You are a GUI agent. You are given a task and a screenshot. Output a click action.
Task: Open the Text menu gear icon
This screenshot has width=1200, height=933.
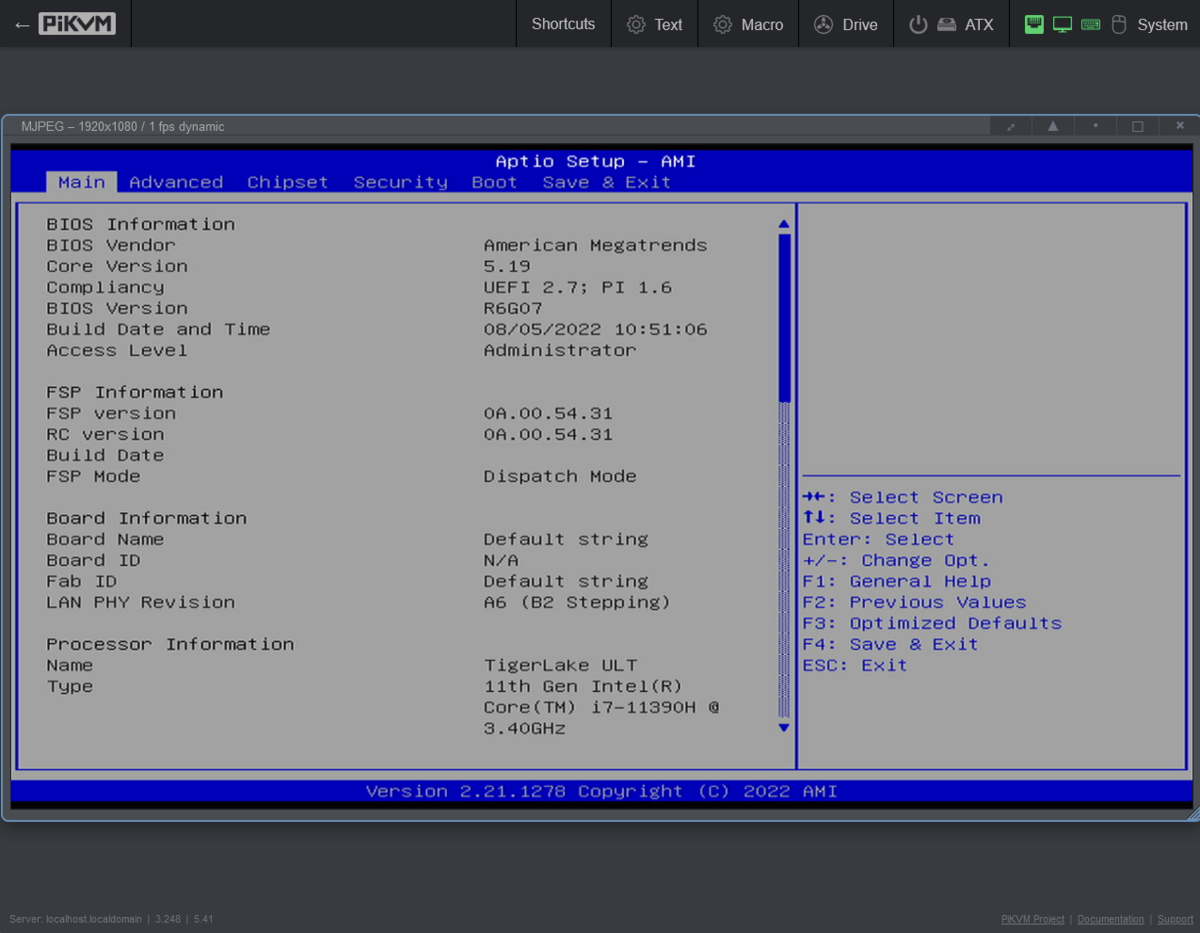coord(636,25)
